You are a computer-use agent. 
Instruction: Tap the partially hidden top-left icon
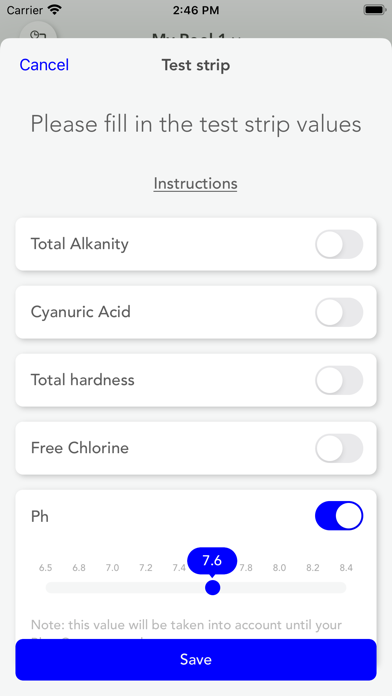[38, 33]
